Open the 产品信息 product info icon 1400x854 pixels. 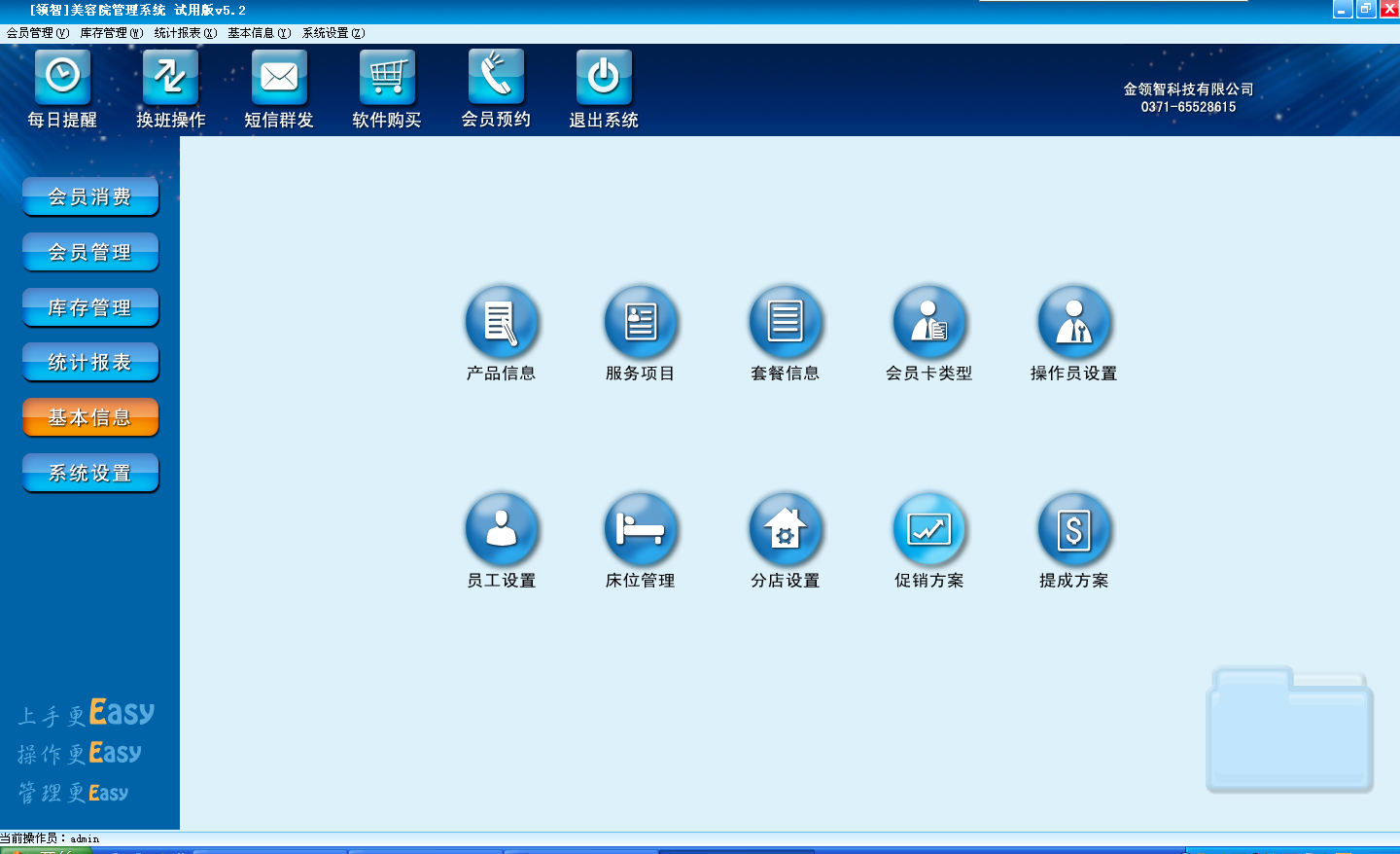pos(502,322)
